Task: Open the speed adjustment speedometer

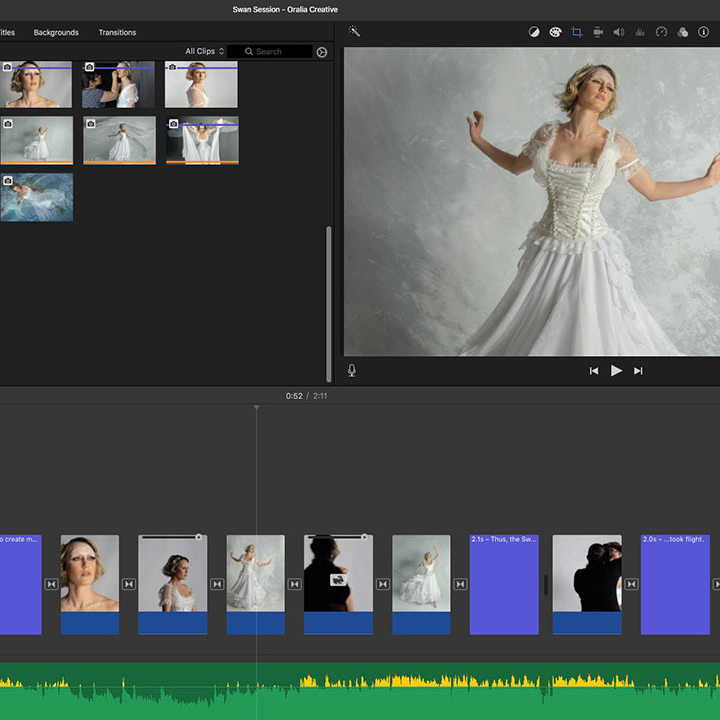Action: pyautogui.click(x=661, y=32)
